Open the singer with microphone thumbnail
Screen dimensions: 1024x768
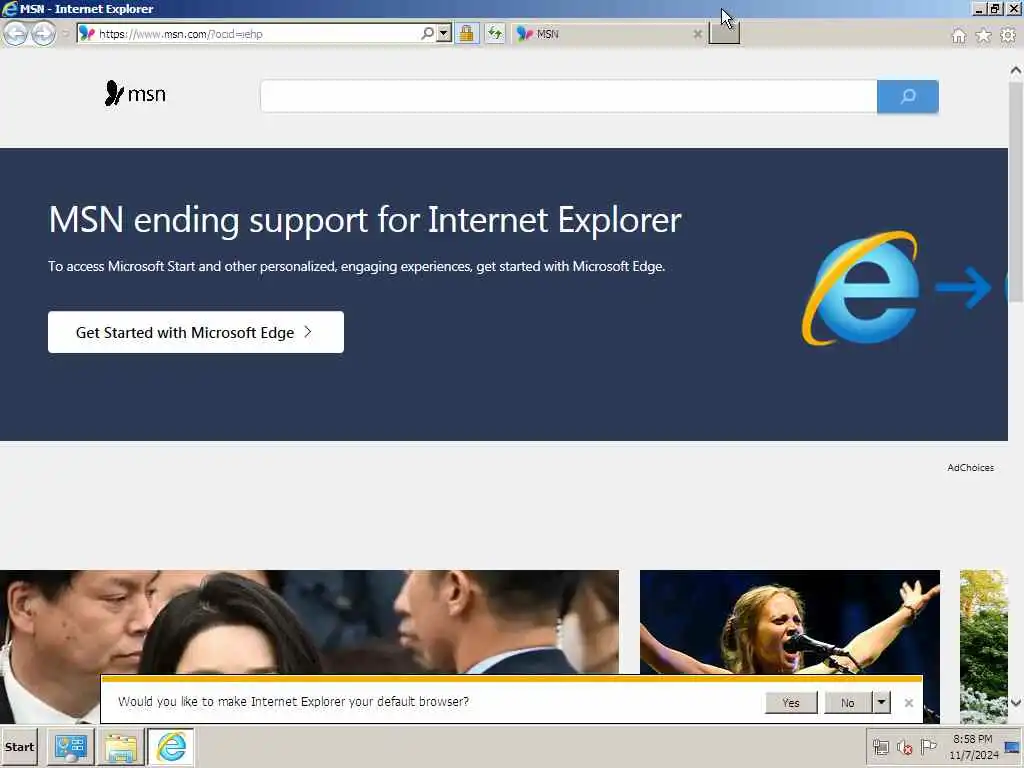(790, 622)
